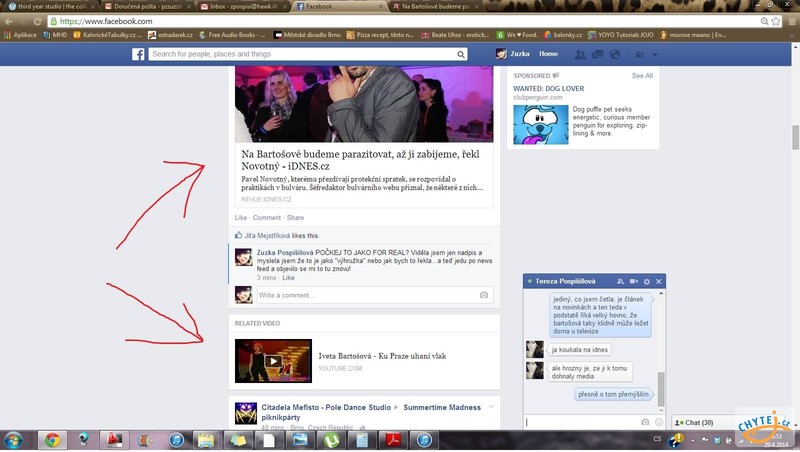The width and height of the screenshot is (800, 452).
Task: Open account menu dropdown arrow
Action: point(655,55)
